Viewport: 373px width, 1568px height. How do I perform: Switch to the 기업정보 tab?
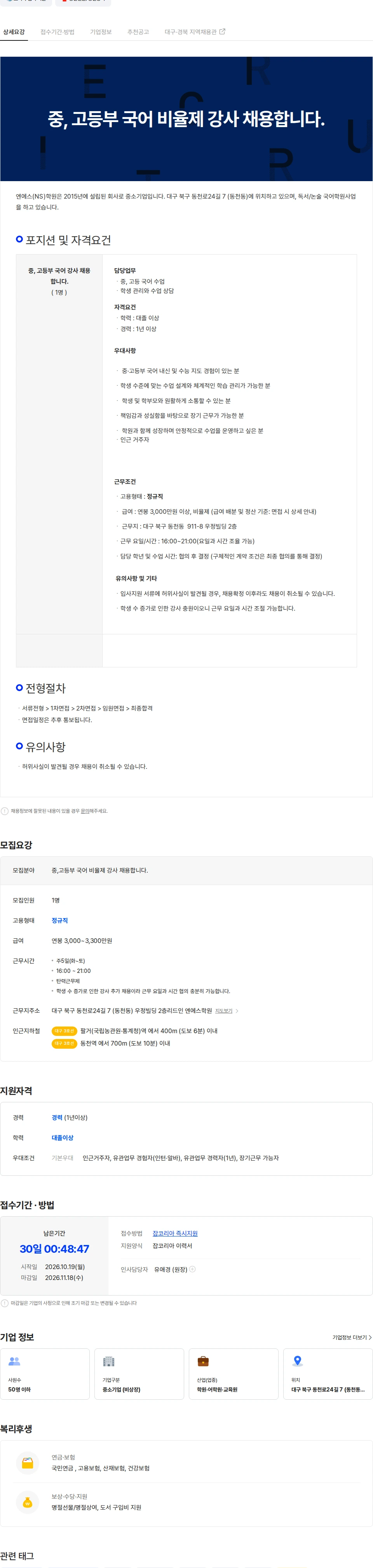101,31
